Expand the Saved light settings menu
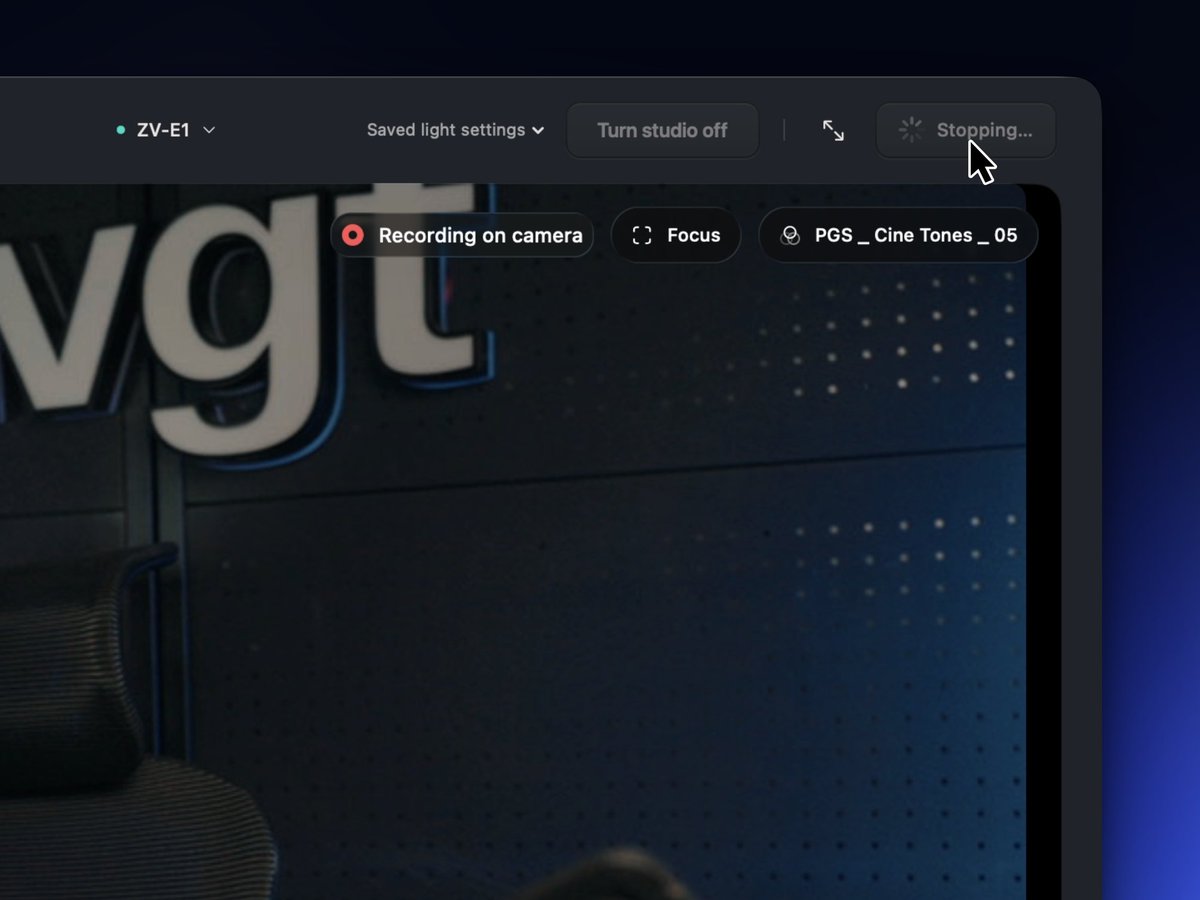 [455, 130]
